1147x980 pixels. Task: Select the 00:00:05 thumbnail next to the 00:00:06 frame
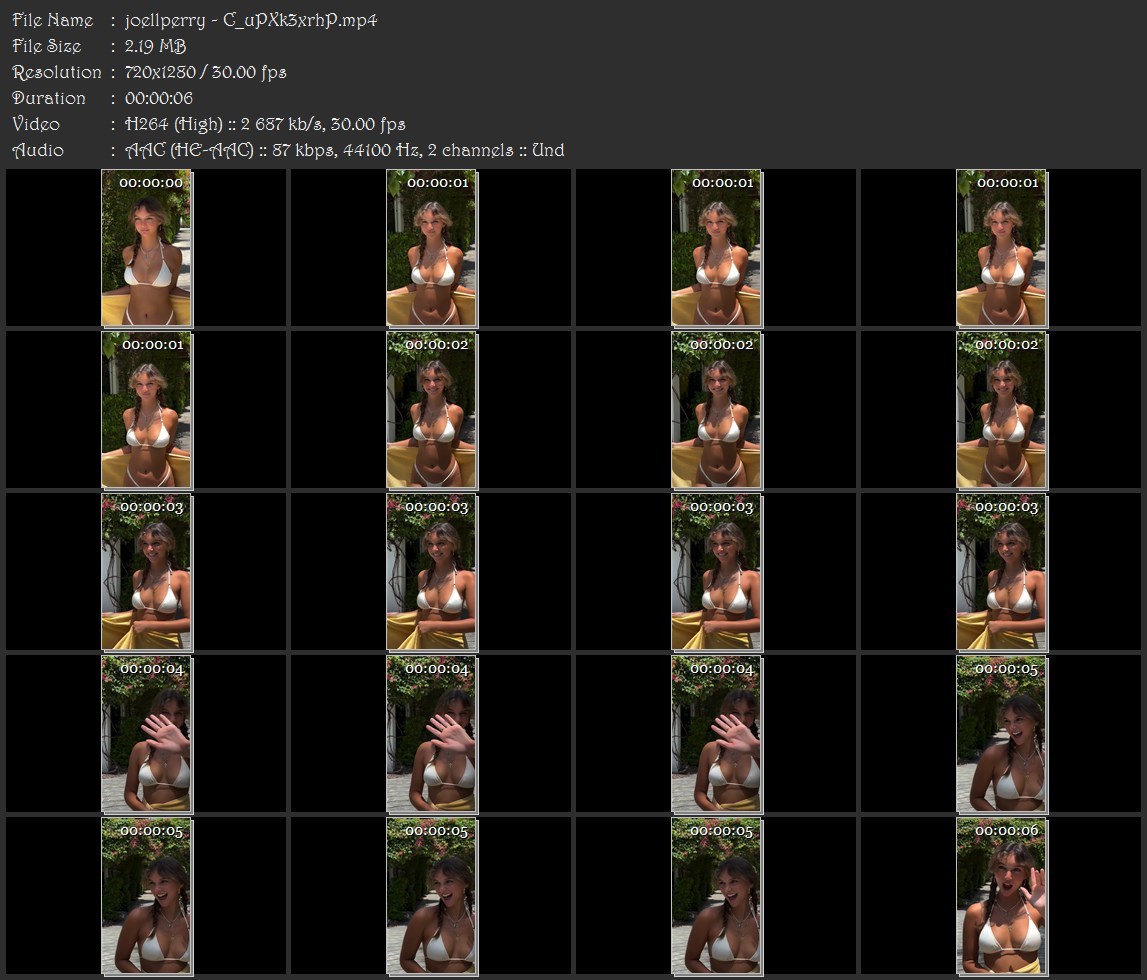point(716,897)
